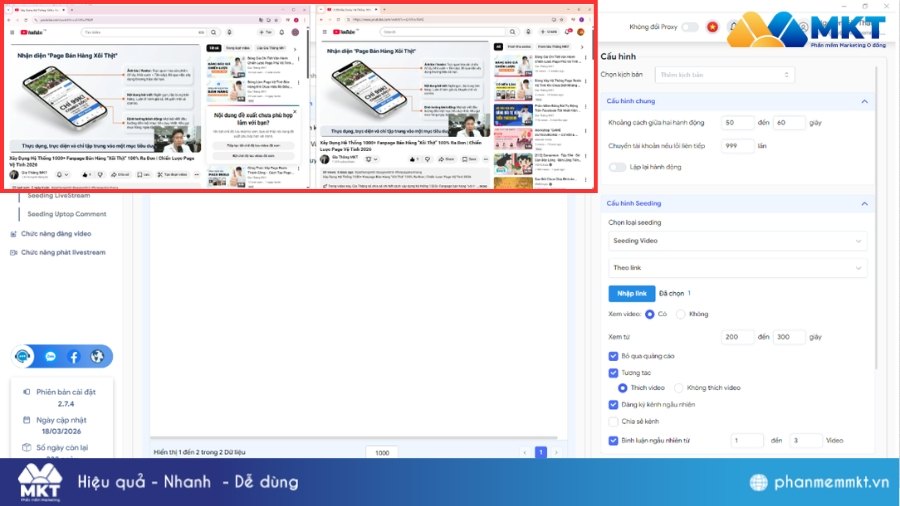Click the search magnifier in right YouTube window
Viewport: 900px width, 506px height.
coord(512,32)
